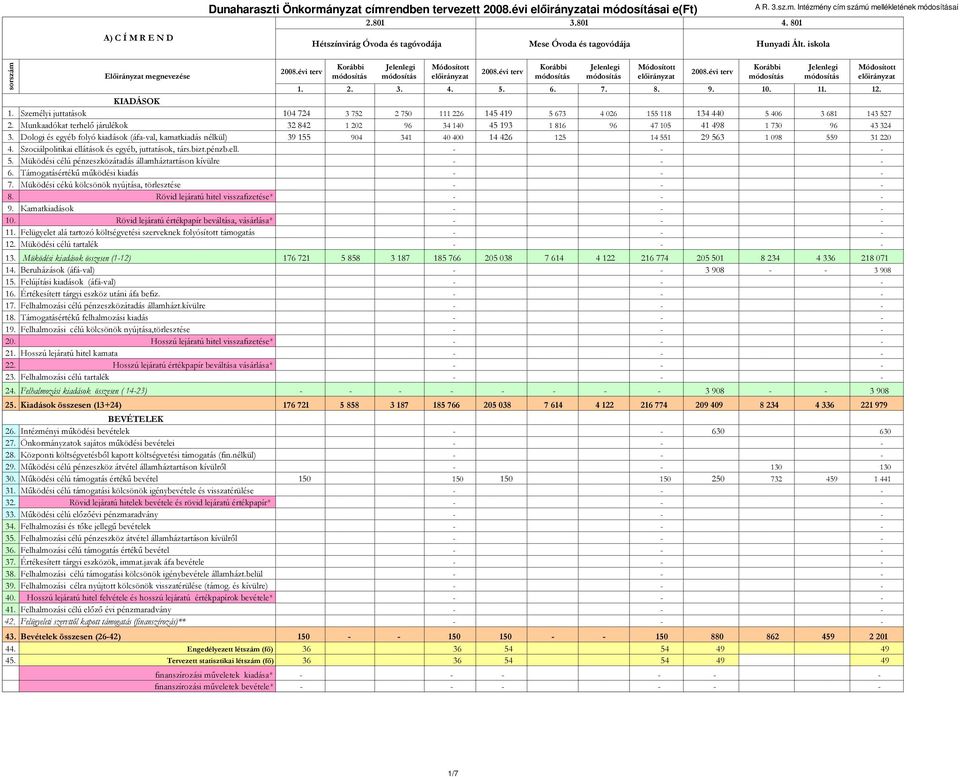Select the "Mese Óvoda és tagovódája" column header
960x777 pixels.
(x=579, y=44)
